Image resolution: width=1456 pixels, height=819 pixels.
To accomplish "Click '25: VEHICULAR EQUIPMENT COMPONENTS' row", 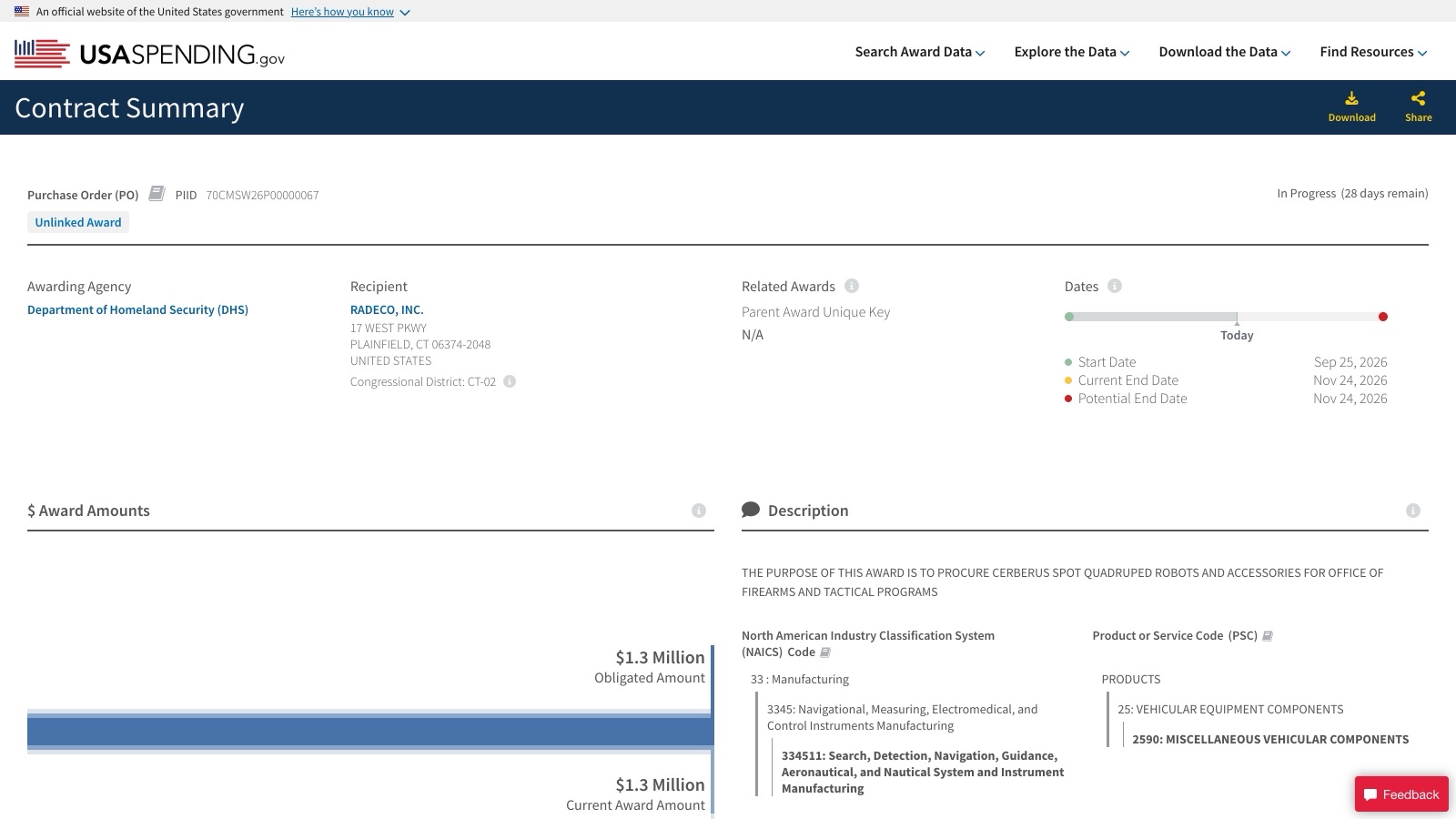I will pyautogui.click(x=1230, y=709).
